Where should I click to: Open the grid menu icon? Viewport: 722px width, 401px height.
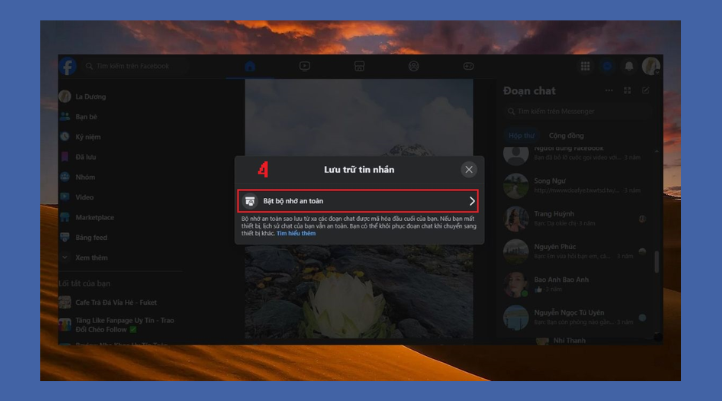pos(586,66)
